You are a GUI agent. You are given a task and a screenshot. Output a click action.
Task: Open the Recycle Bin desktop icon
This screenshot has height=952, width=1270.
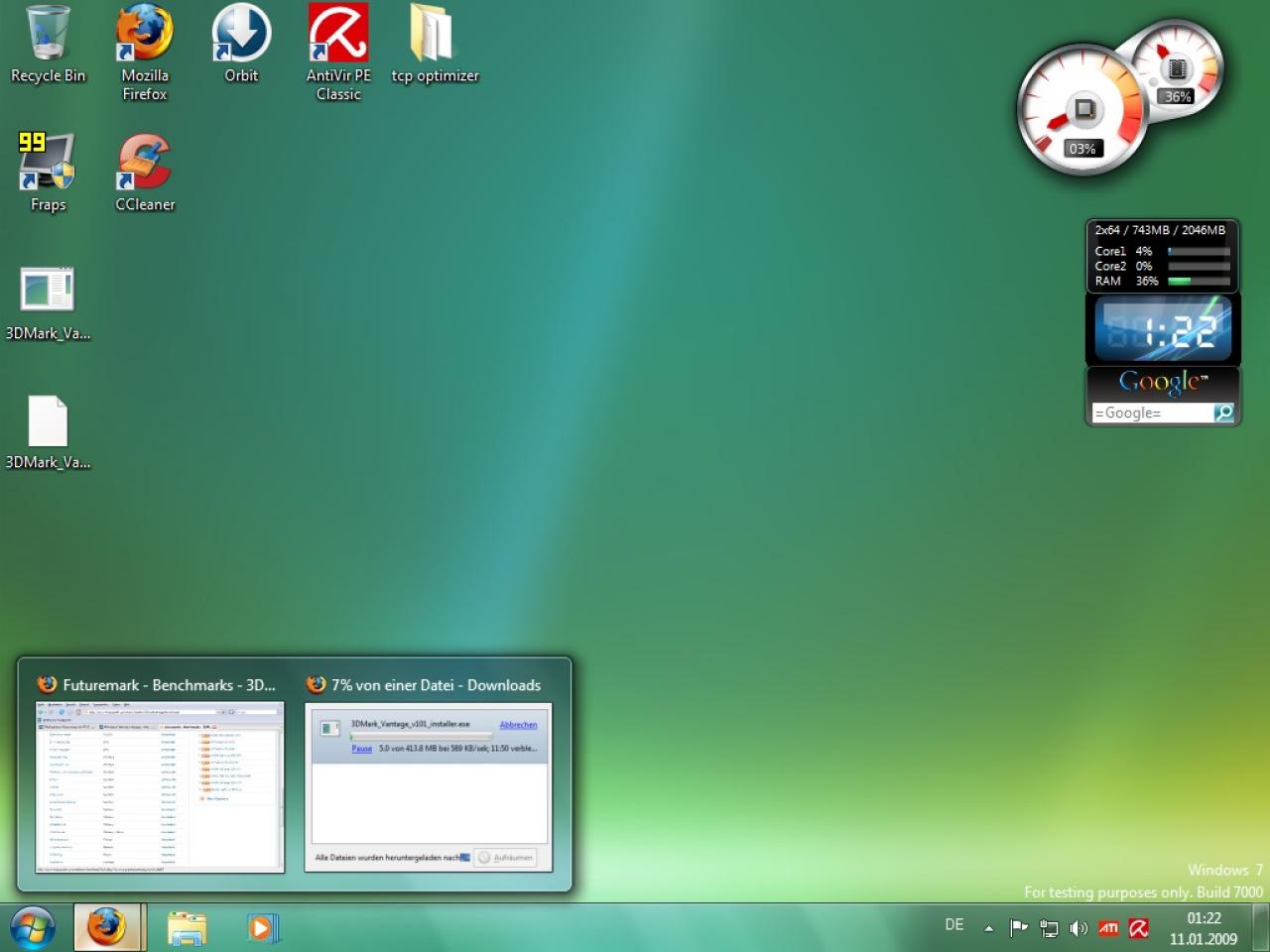tap(48, 45)
